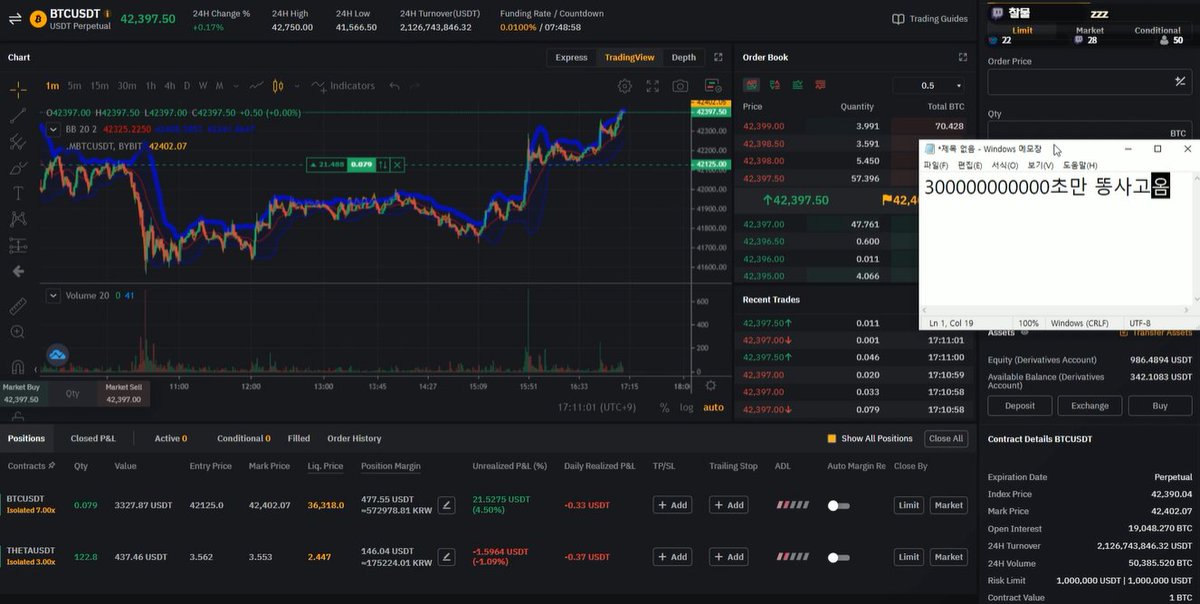Screen dimensions: 1200x604
Task: Open the pitchfork drawing tools
Action: point(18,142)
